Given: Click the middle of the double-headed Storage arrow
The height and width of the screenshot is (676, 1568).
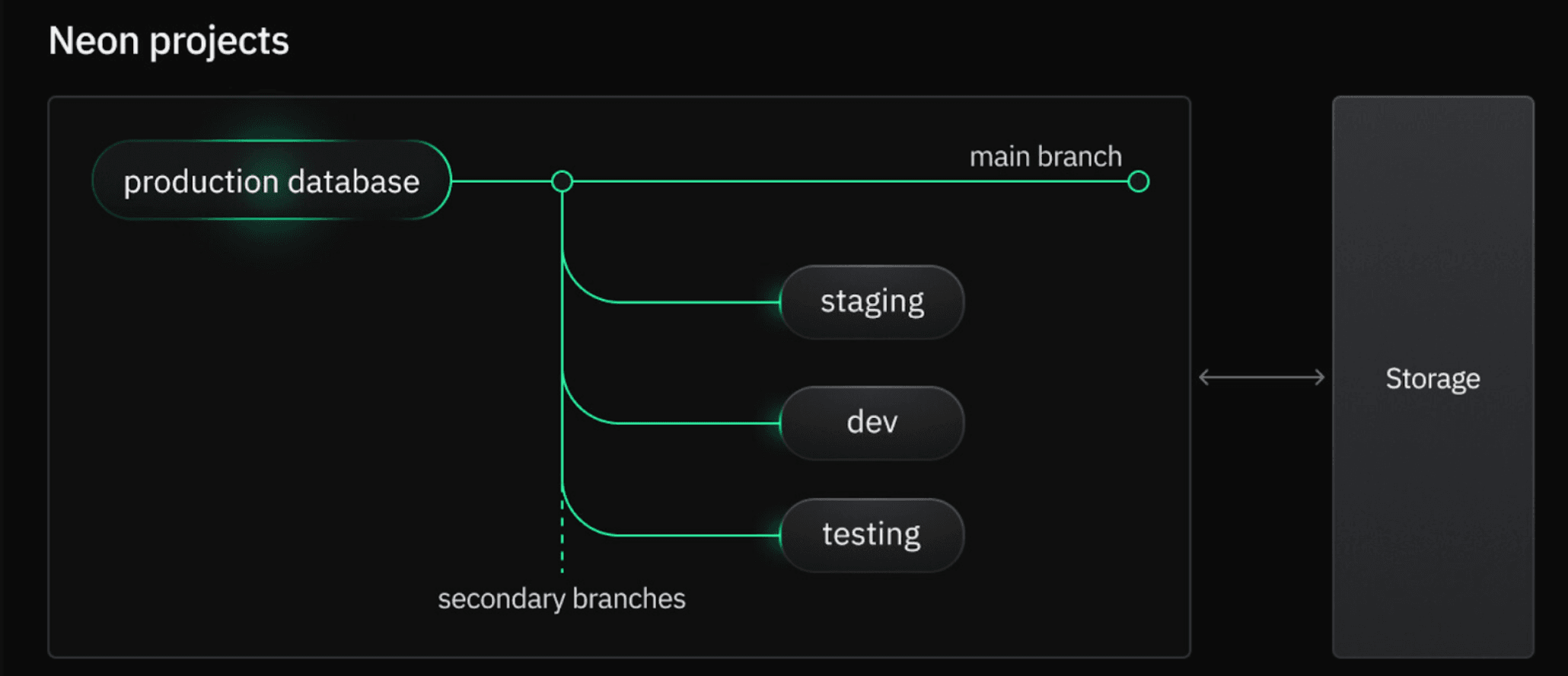Looking at the screenshot, I should (1261, 378).
